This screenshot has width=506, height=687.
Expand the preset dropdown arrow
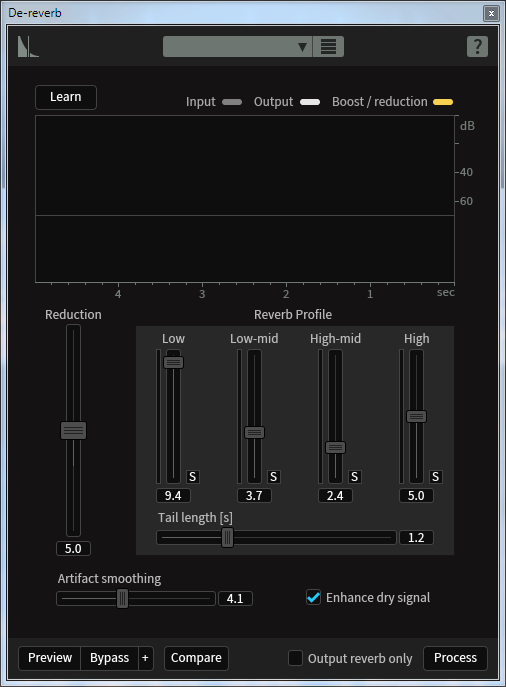coord(302,46)
